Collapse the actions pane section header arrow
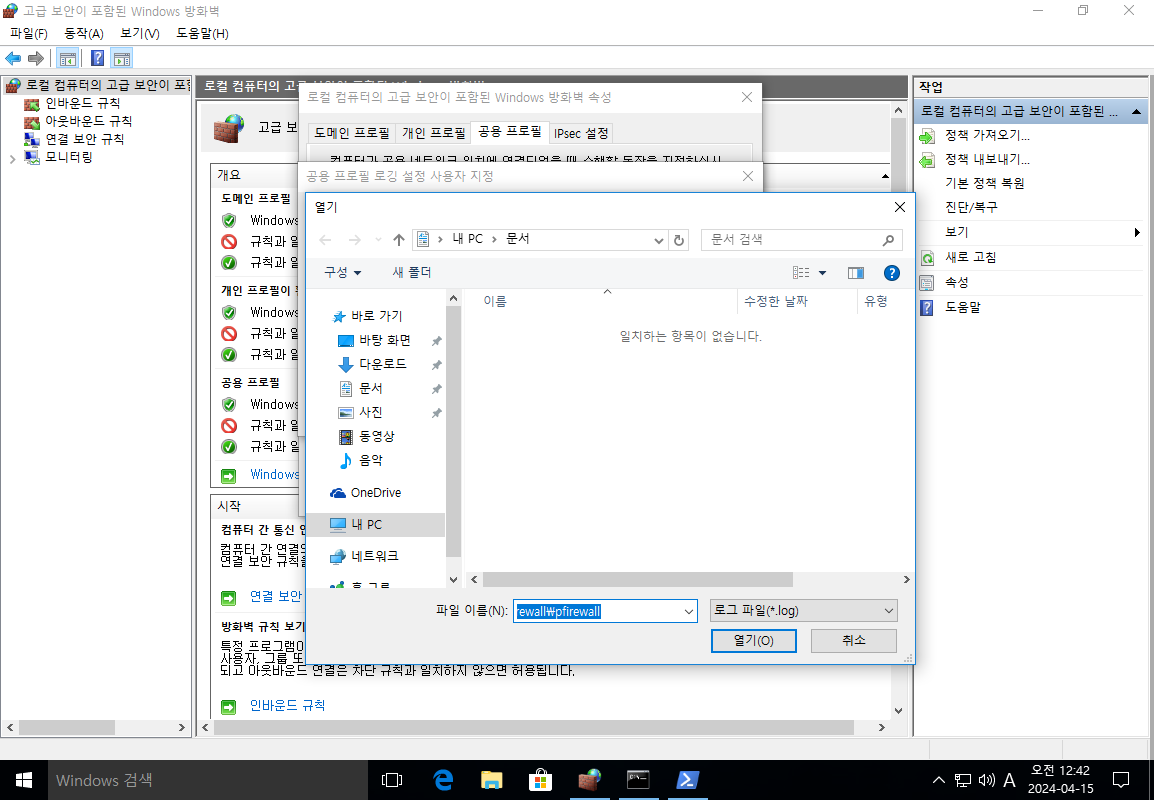 pyautogui.click(x=1136, y=112)
